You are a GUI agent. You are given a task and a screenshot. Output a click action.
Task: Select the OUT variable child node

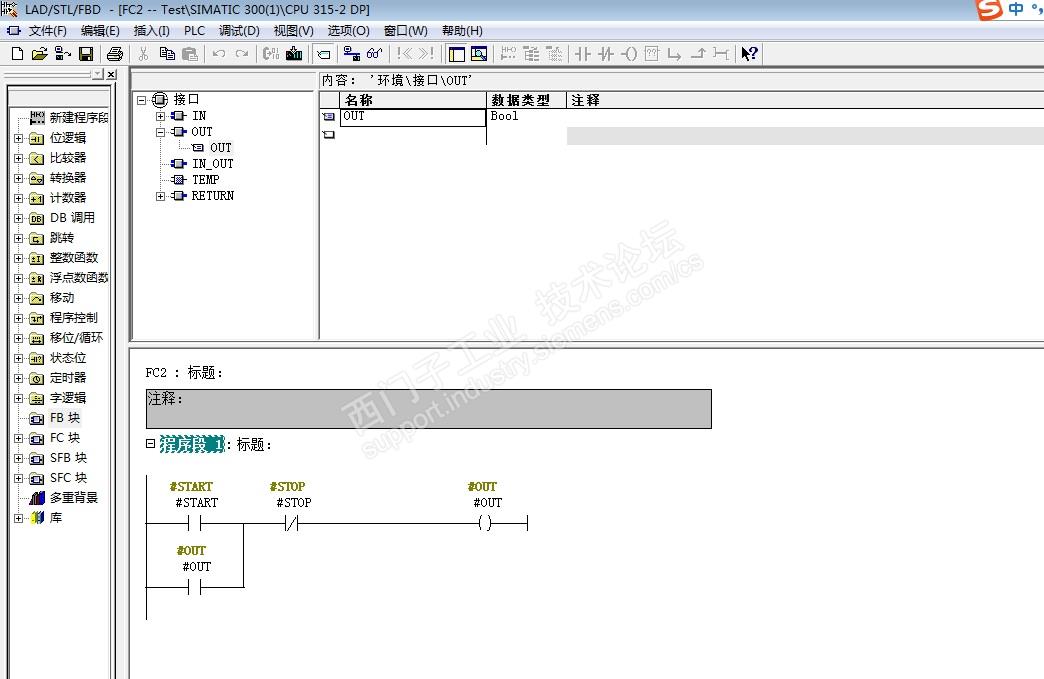(x=220, y=148)
